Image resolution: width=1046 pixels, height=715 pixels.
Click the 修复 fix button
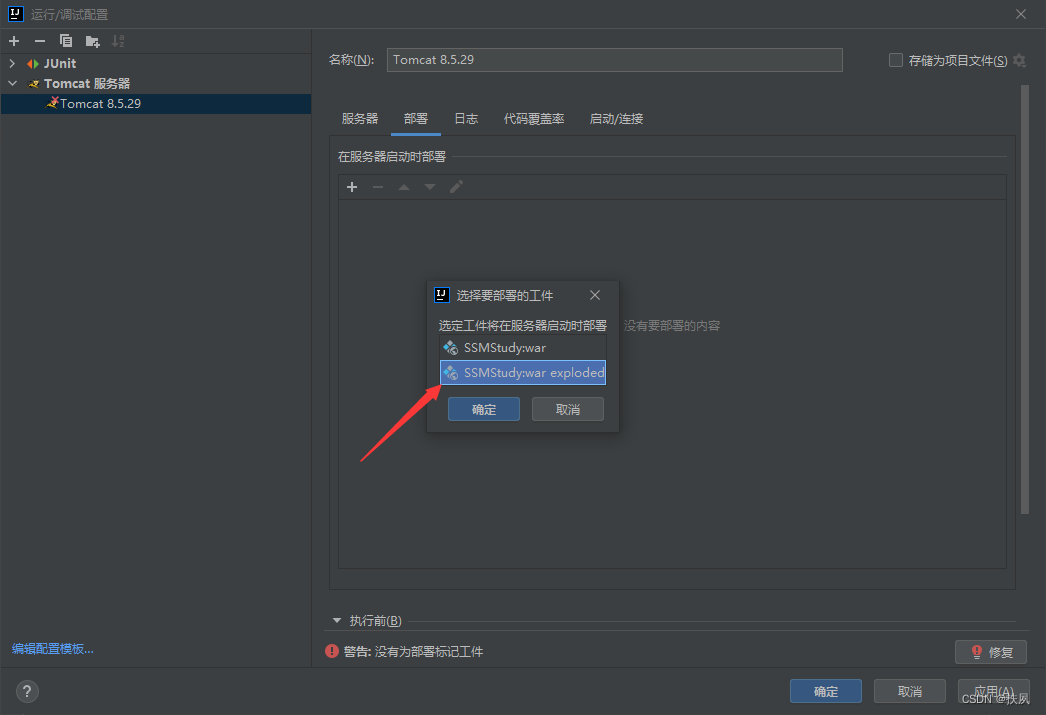[991, 652]
